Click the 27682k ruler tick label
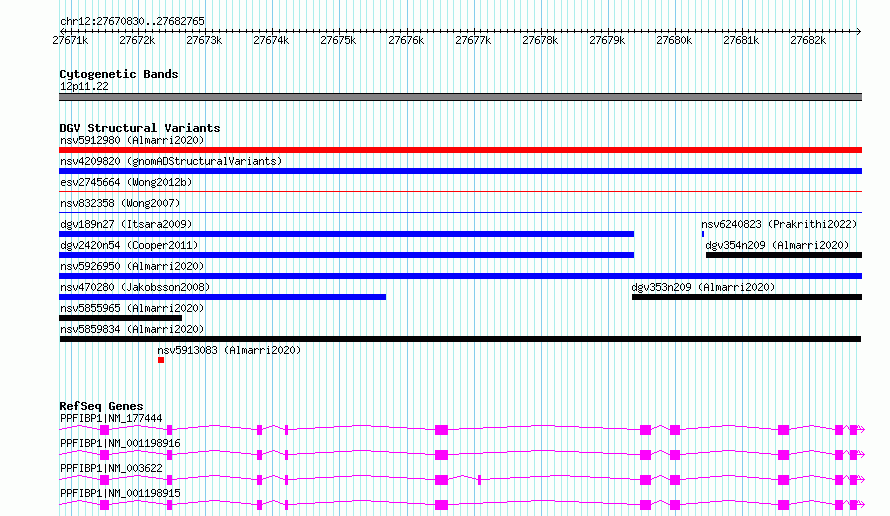This screenshot has height=516, width=890. click(808, 40)
